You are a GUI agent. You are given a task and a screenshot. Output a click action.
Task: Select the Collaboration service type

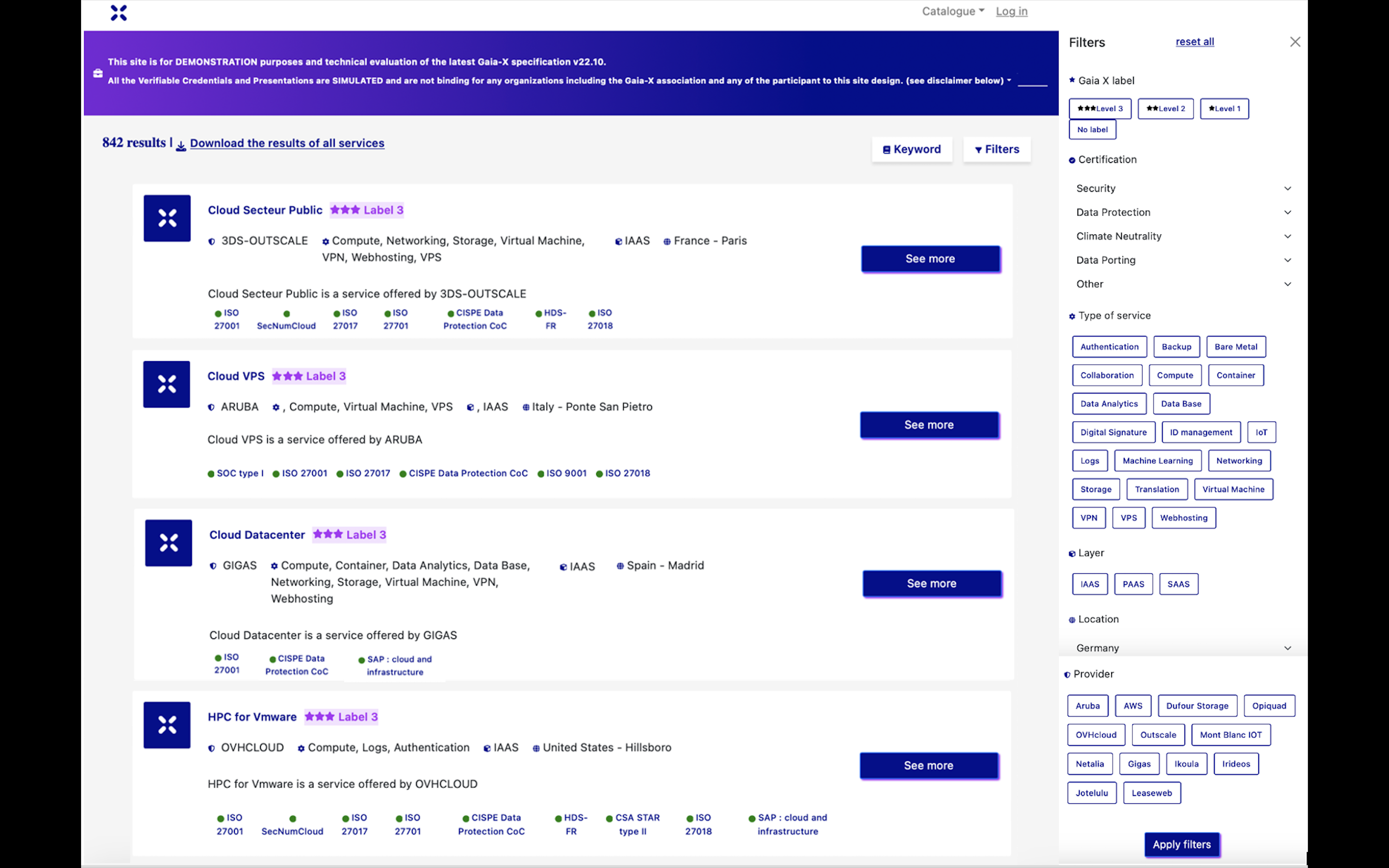[1106, 376]
